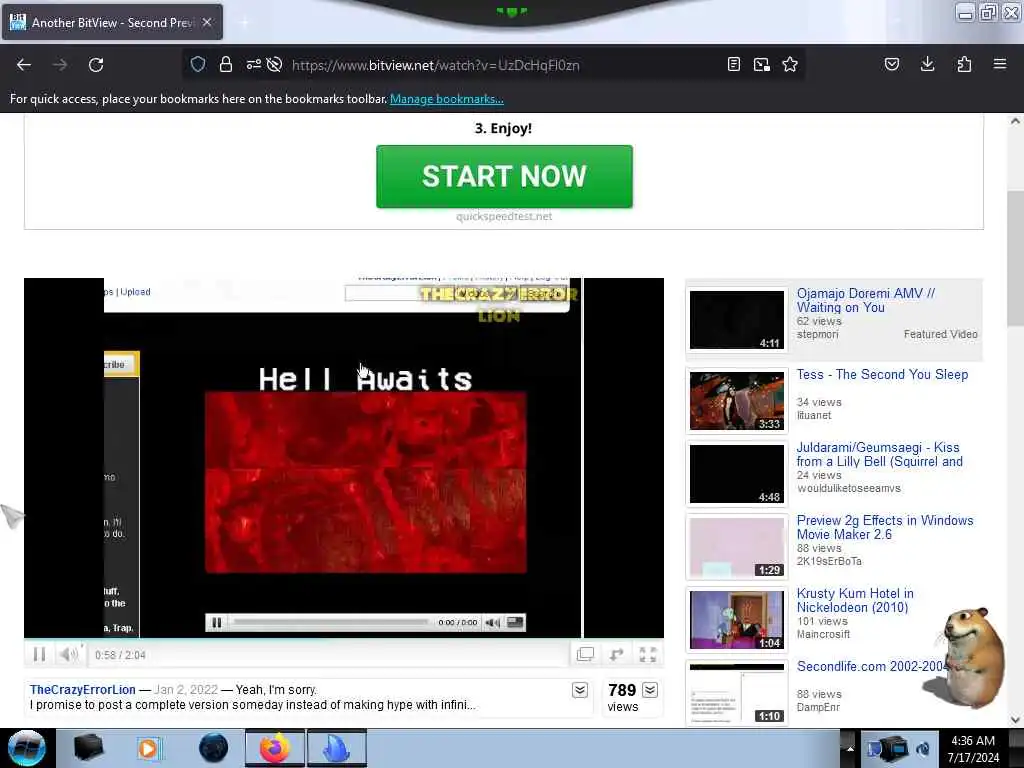The width and height of the screenshot is (1024, 768).
Task: Open the site permissions icon
Action: [x=253, y=64]
